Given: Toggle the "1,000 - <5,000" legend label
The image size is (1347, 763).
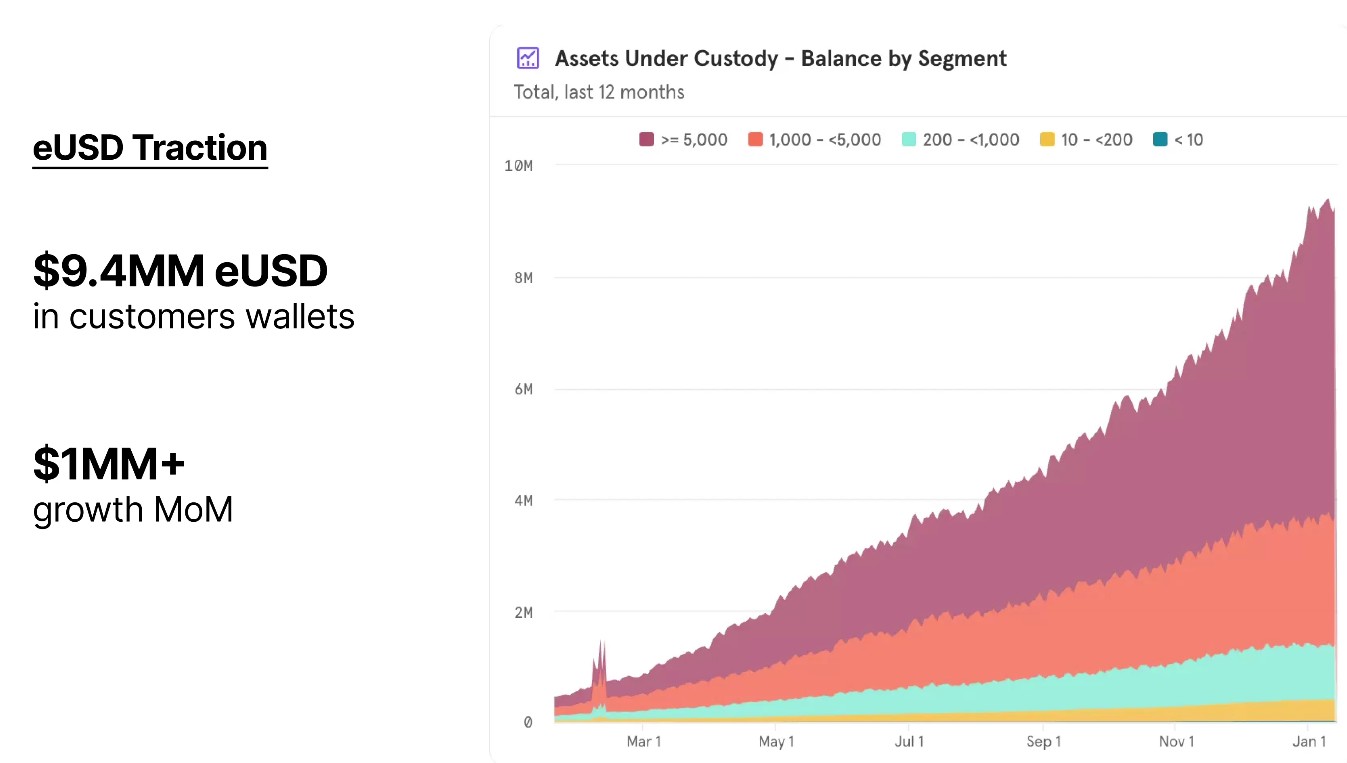Looking at the screenshot, I should (825, 140).
